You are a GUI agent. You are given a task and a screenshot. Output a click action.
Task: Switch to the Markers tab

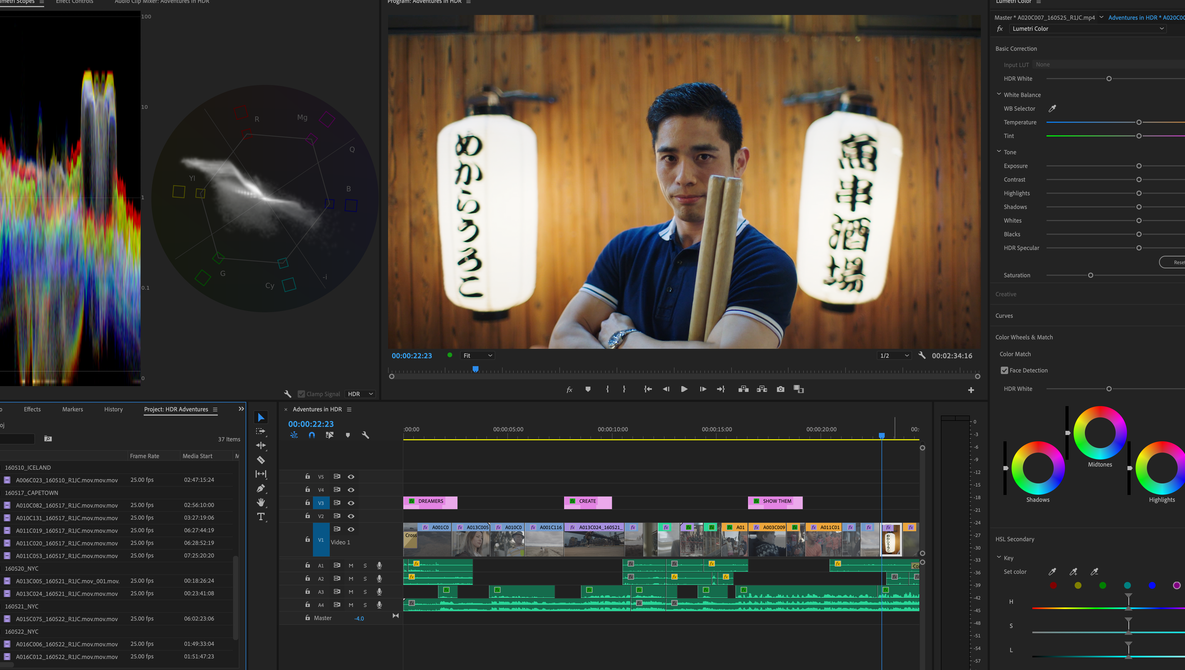pyautogui.click(x=73, y=409)
